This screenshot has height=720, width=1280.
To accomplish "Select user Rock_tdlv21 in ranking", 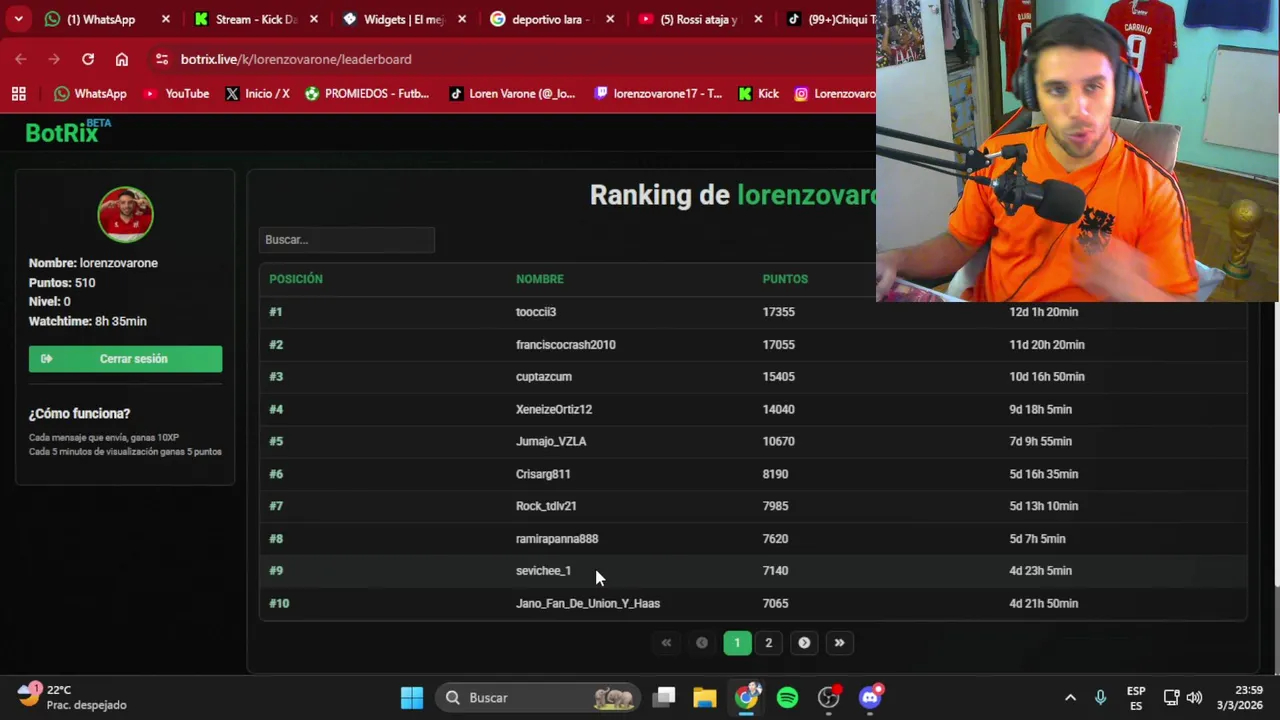I will [546, 506].
